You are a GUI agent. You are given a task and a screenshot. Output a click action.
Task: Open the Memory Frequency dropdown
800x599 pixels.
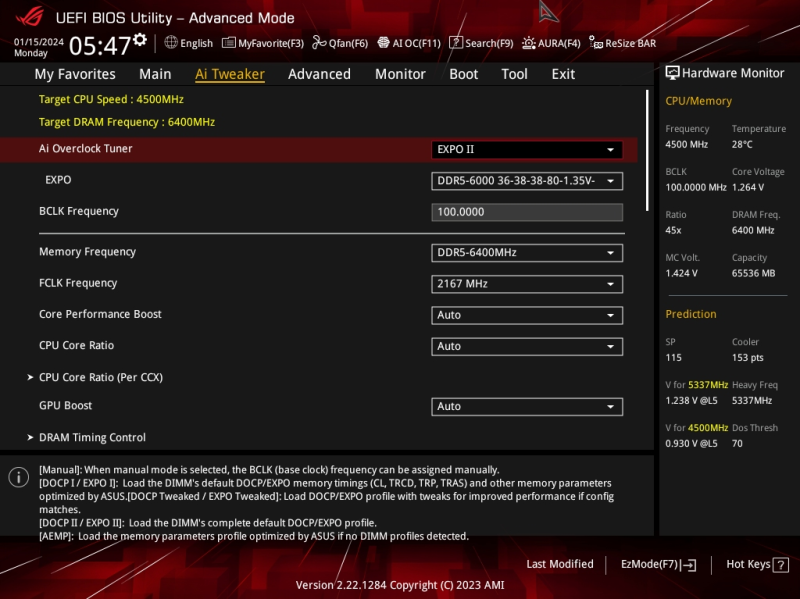(527, 253)
